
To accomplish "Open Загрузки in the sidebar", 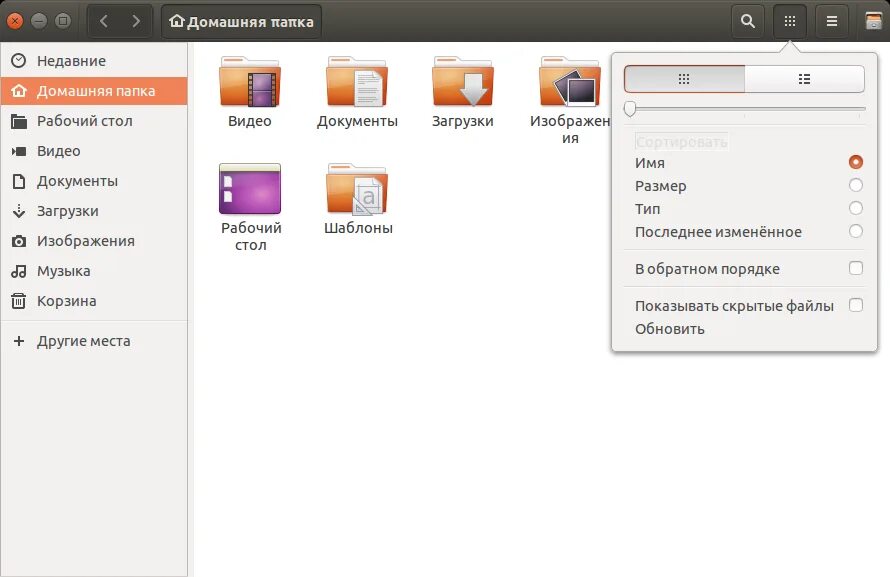I will point(94,211).
